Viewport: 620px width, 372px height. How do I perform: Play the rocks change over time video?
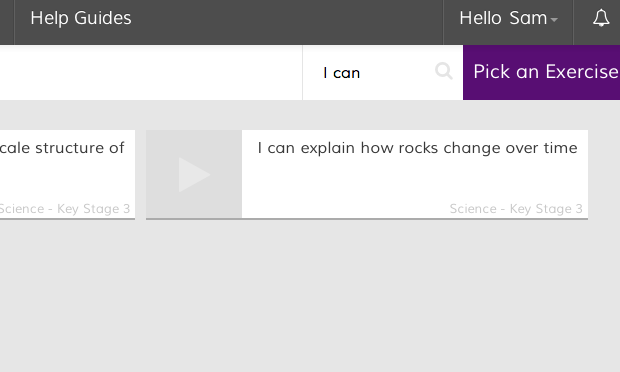(x=194, y=175)
